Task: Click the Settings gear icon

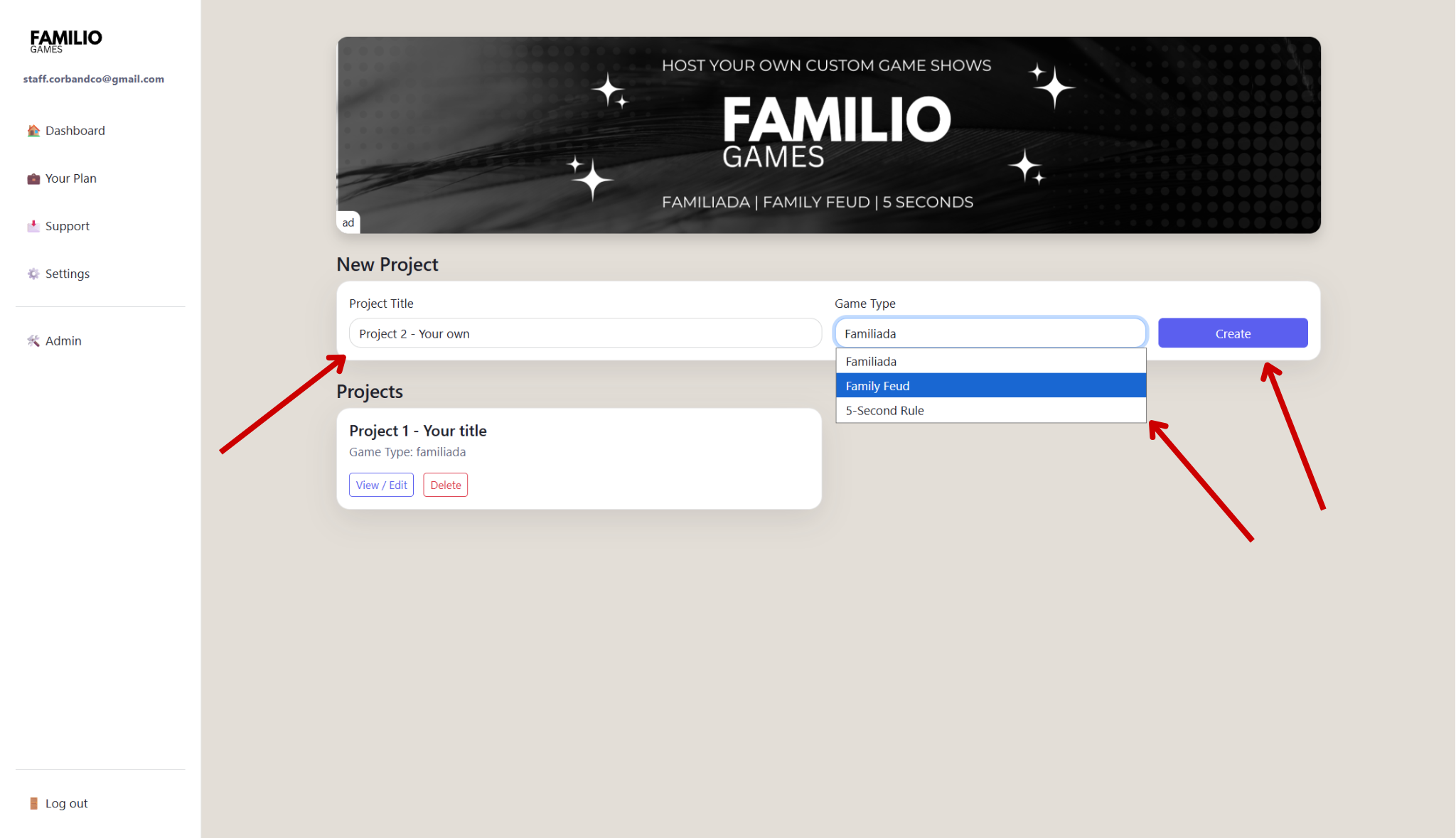Action: [x=33, y=273]
